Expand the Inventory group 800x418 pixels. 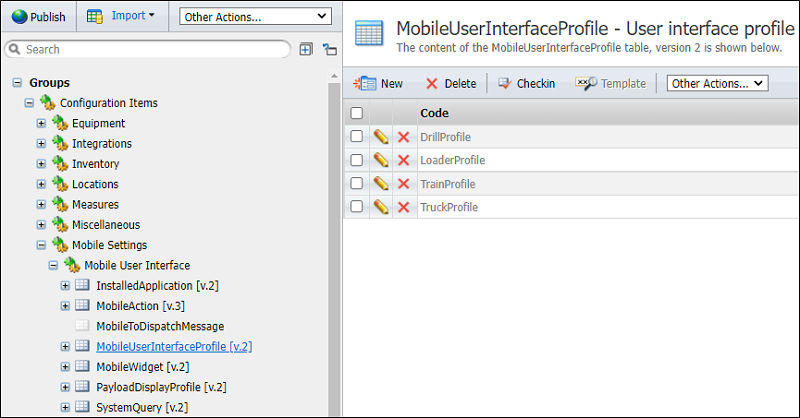pyautogui.click(x=41, y=164)
